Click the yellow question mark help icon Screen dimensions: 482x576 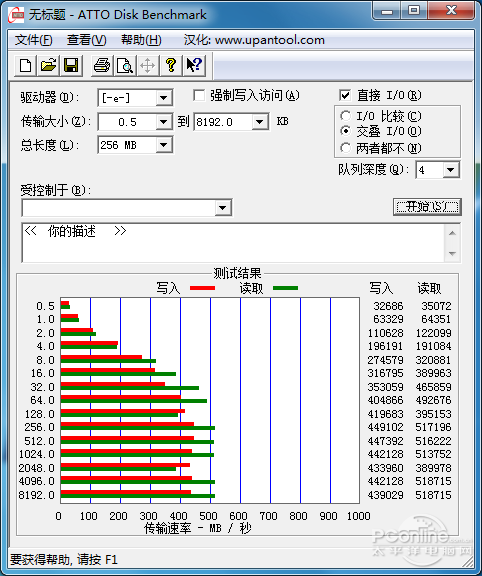171,65
